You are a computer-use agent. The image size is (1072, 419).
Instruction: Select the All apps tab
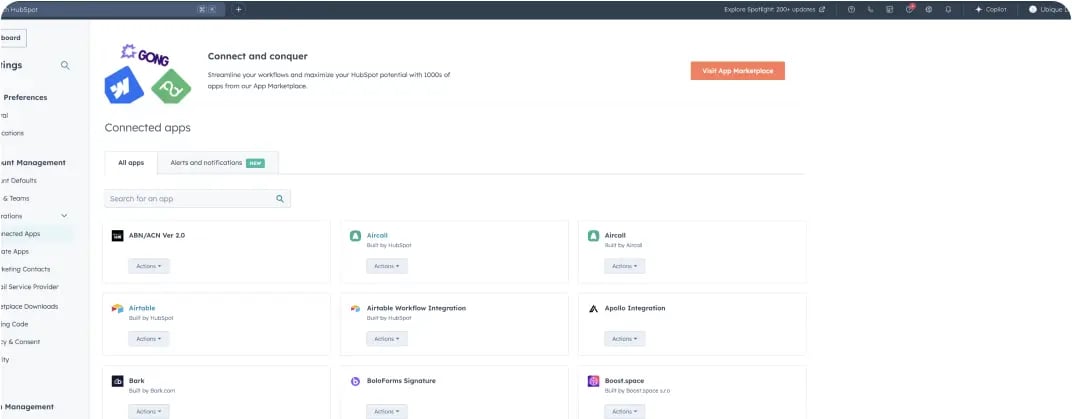(x=131, y=162)
